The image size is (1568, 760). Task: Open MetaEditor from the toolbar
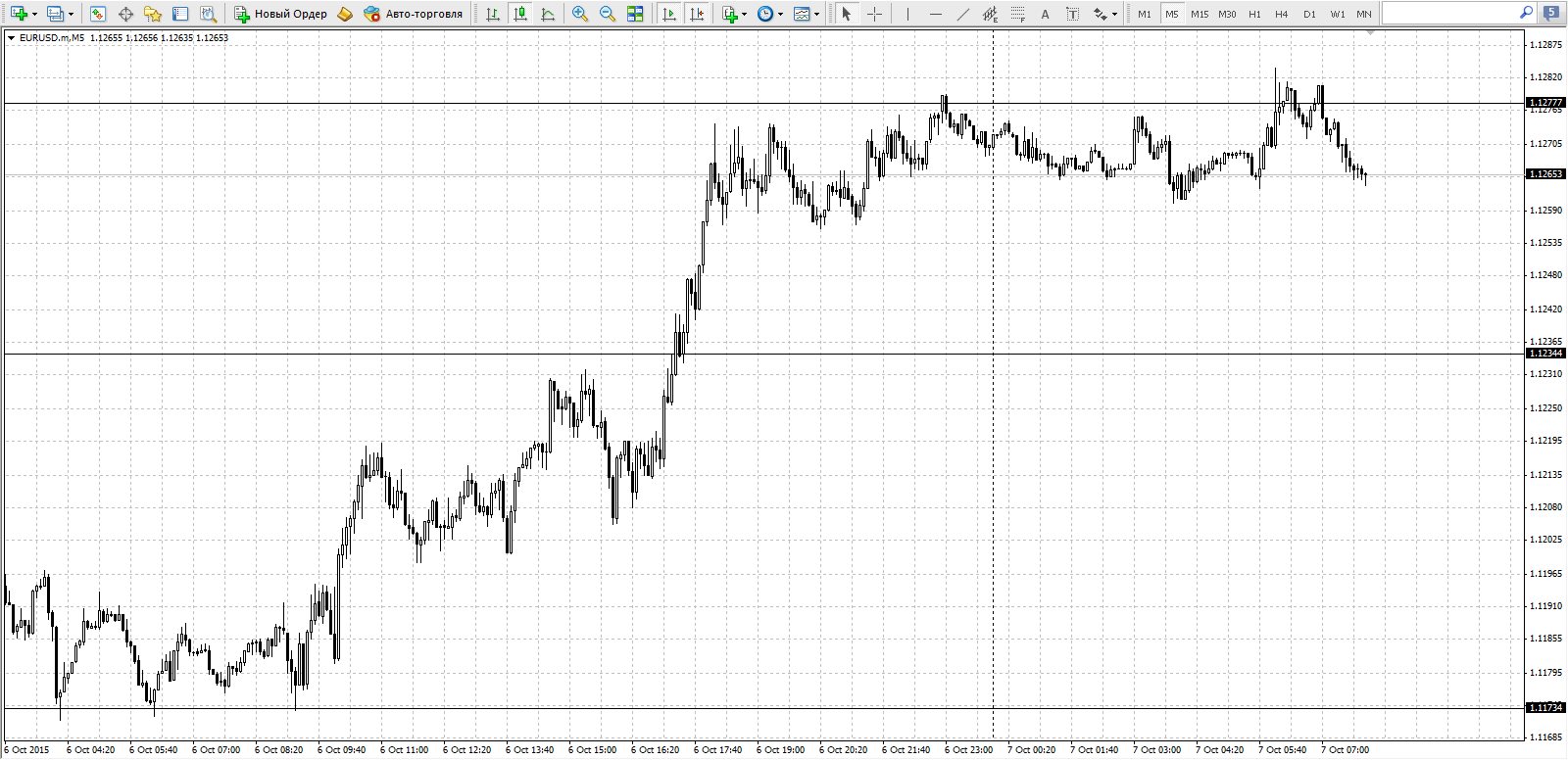coord(345,14)
